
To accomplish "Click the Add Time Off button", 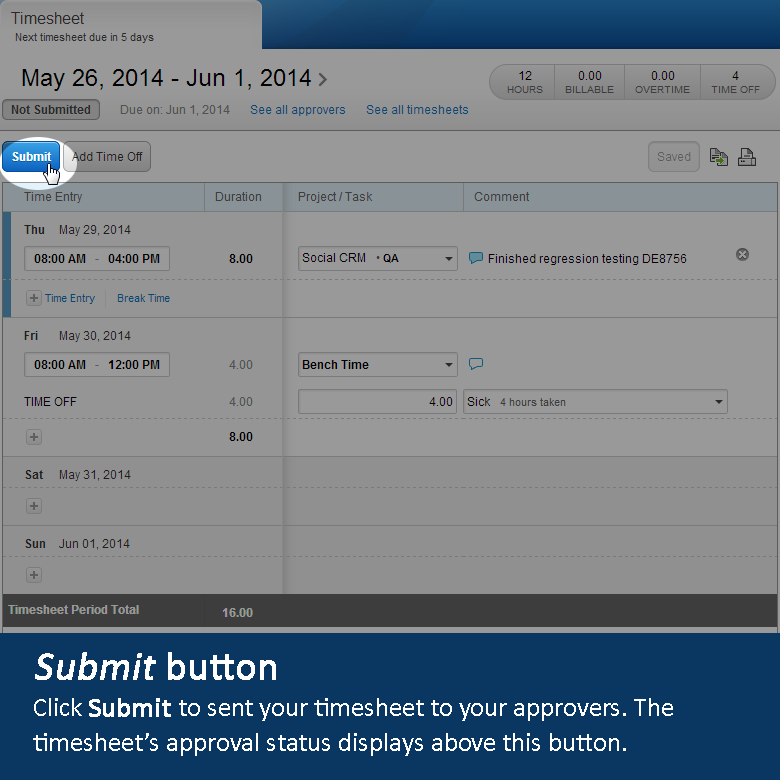I will click(x=108, y=157).
